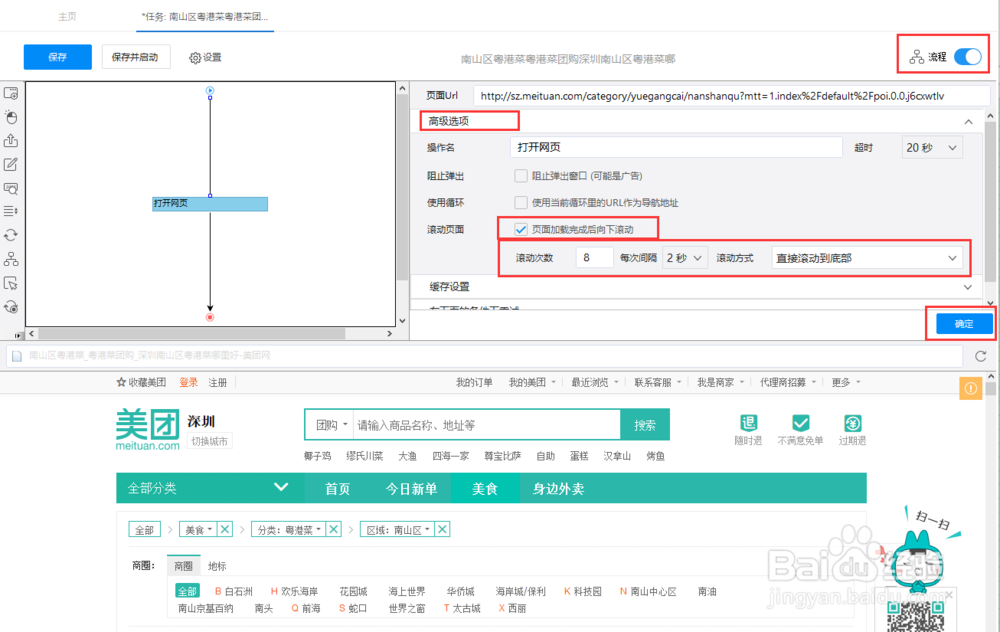Open the 更多 dropdown menu

click(846, 382)
